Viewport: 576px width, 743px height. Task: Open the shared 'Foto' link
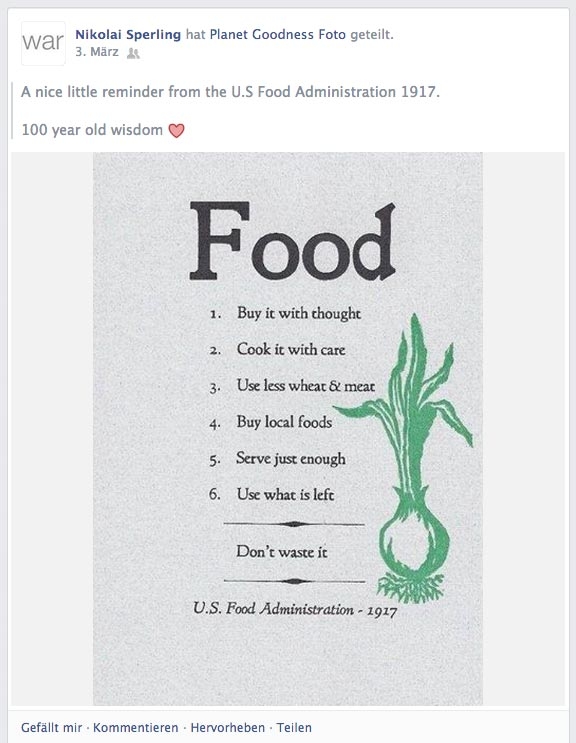point(332,35)
